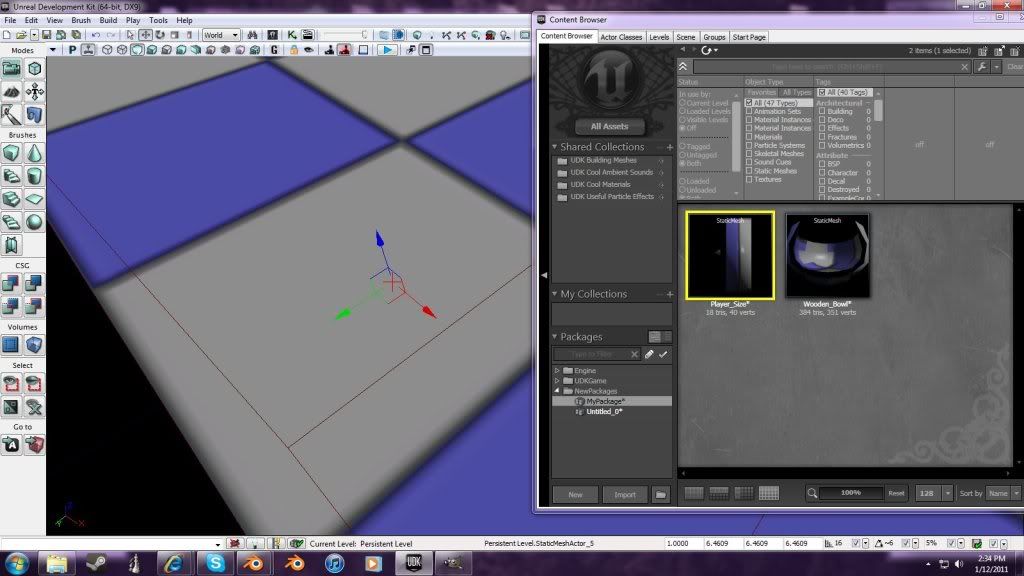
Task: Toggle Game View G icon
Action: [x=274, y=50]
